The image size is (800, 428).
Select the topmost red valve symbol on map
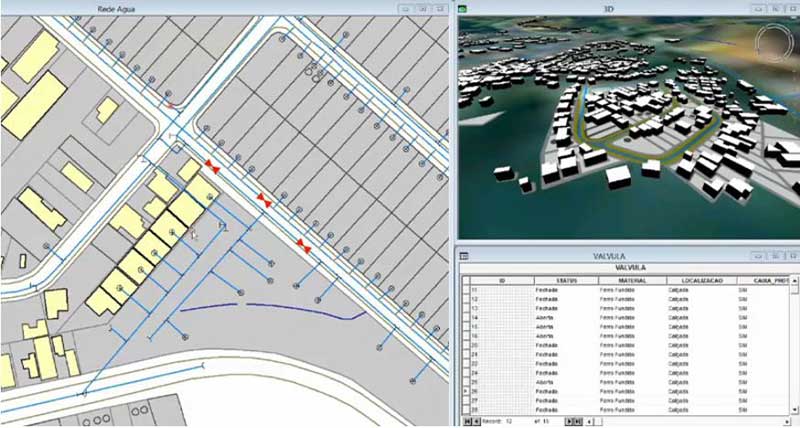(211, 164)
